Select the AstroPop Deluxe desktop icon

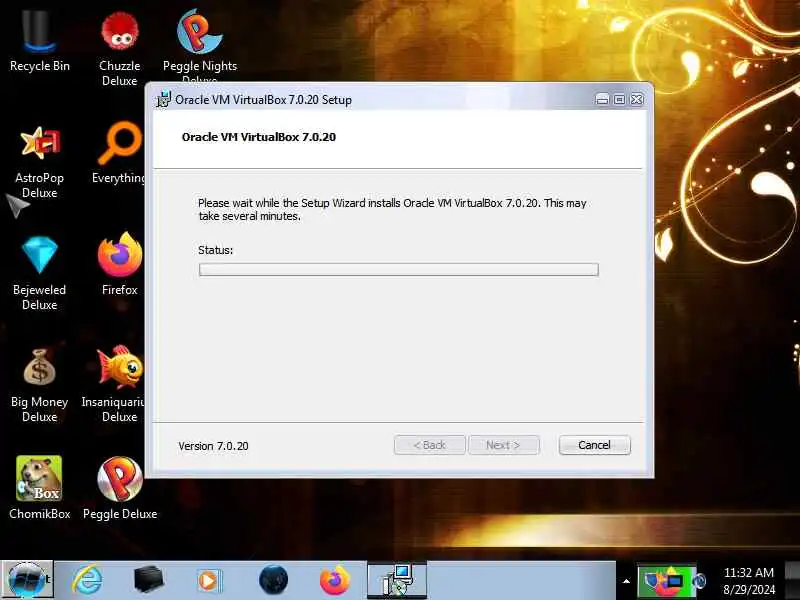pyautogui.click(x=39, y=162)
